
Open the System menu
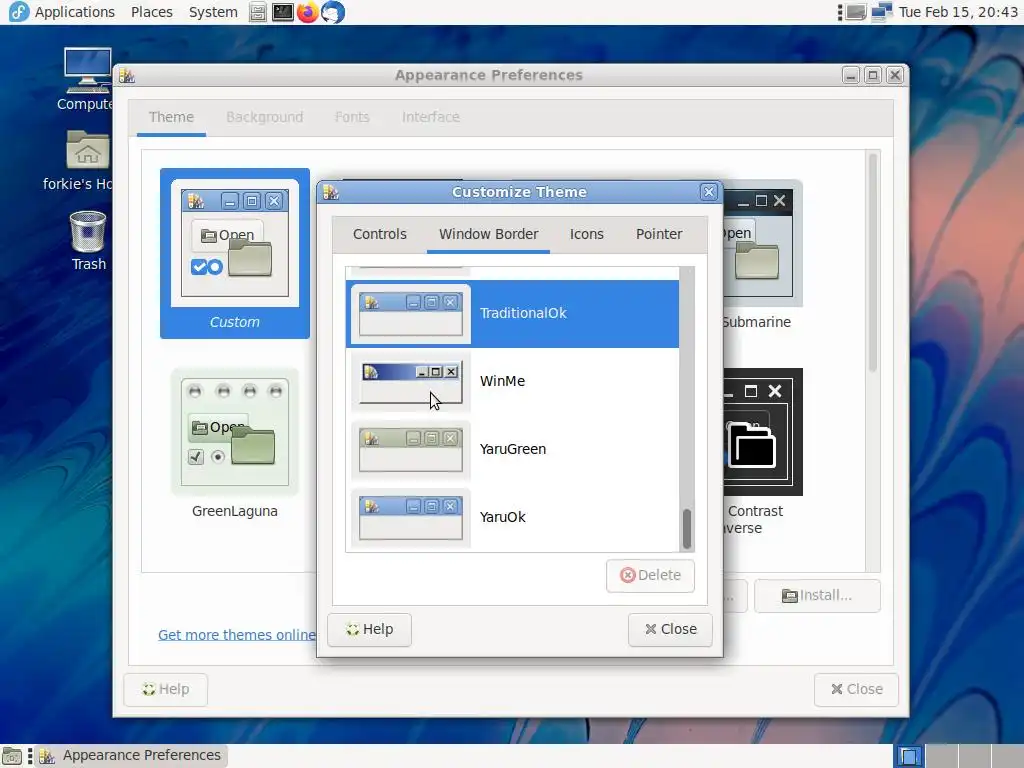tap(213, 12)
